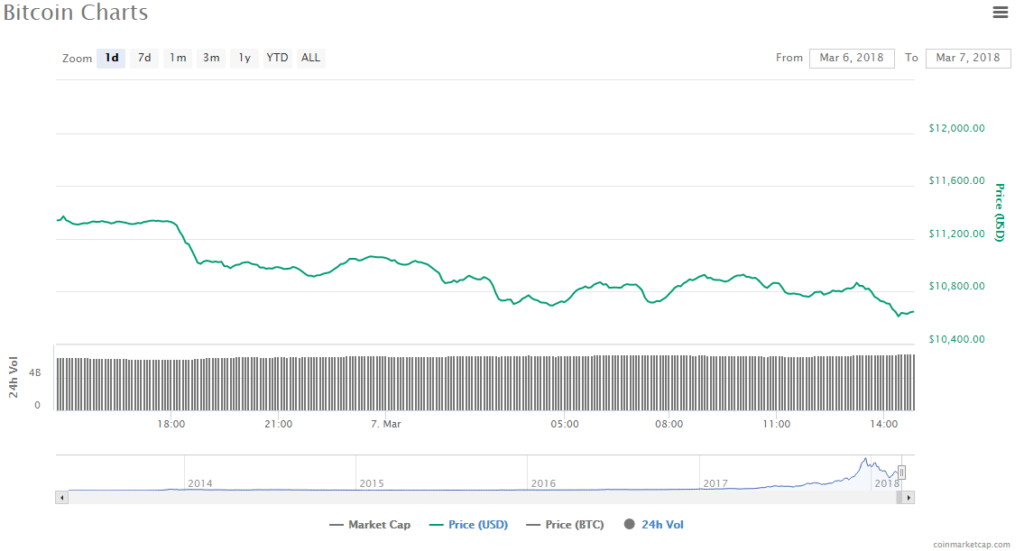Click the green price line near 05:00
Screen dimensions: 1024x551
[565, 300]
